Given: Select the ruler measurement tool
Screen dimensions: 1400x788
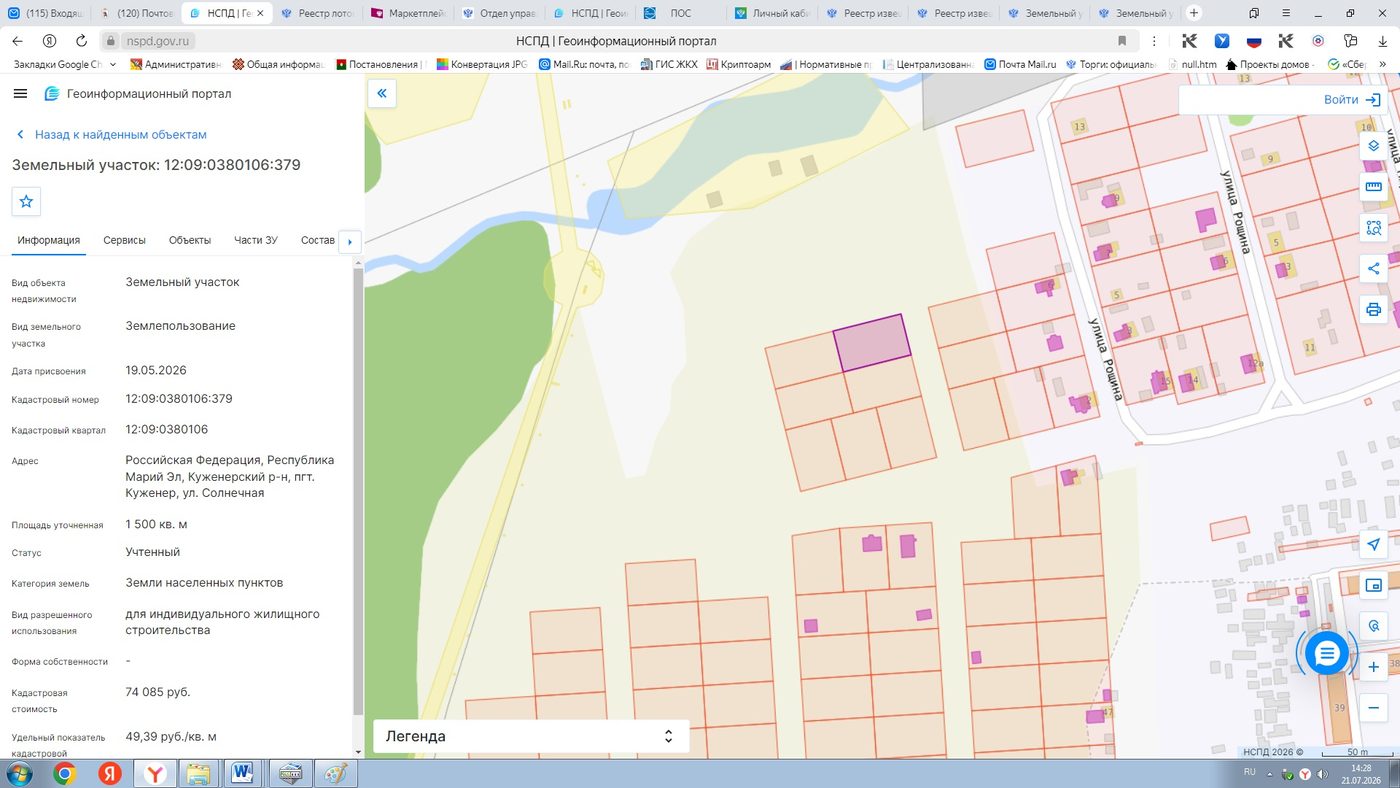Looking at the screenshot, I should (x=1374, y=186).
